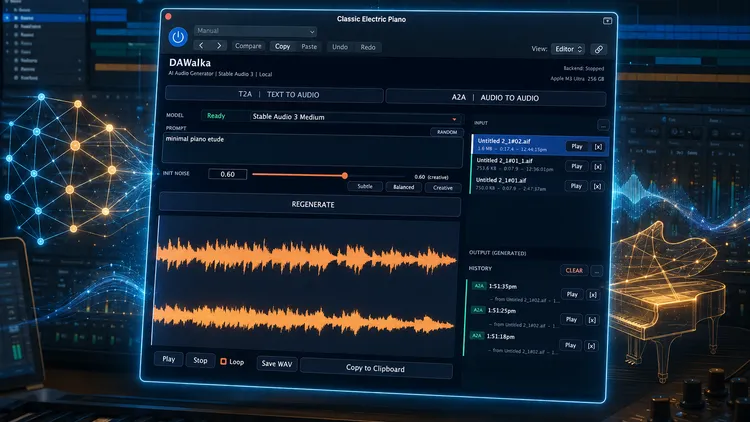Switch to T2A Text to Audio tab
This screenshot has width=750, height=422.
275,95
